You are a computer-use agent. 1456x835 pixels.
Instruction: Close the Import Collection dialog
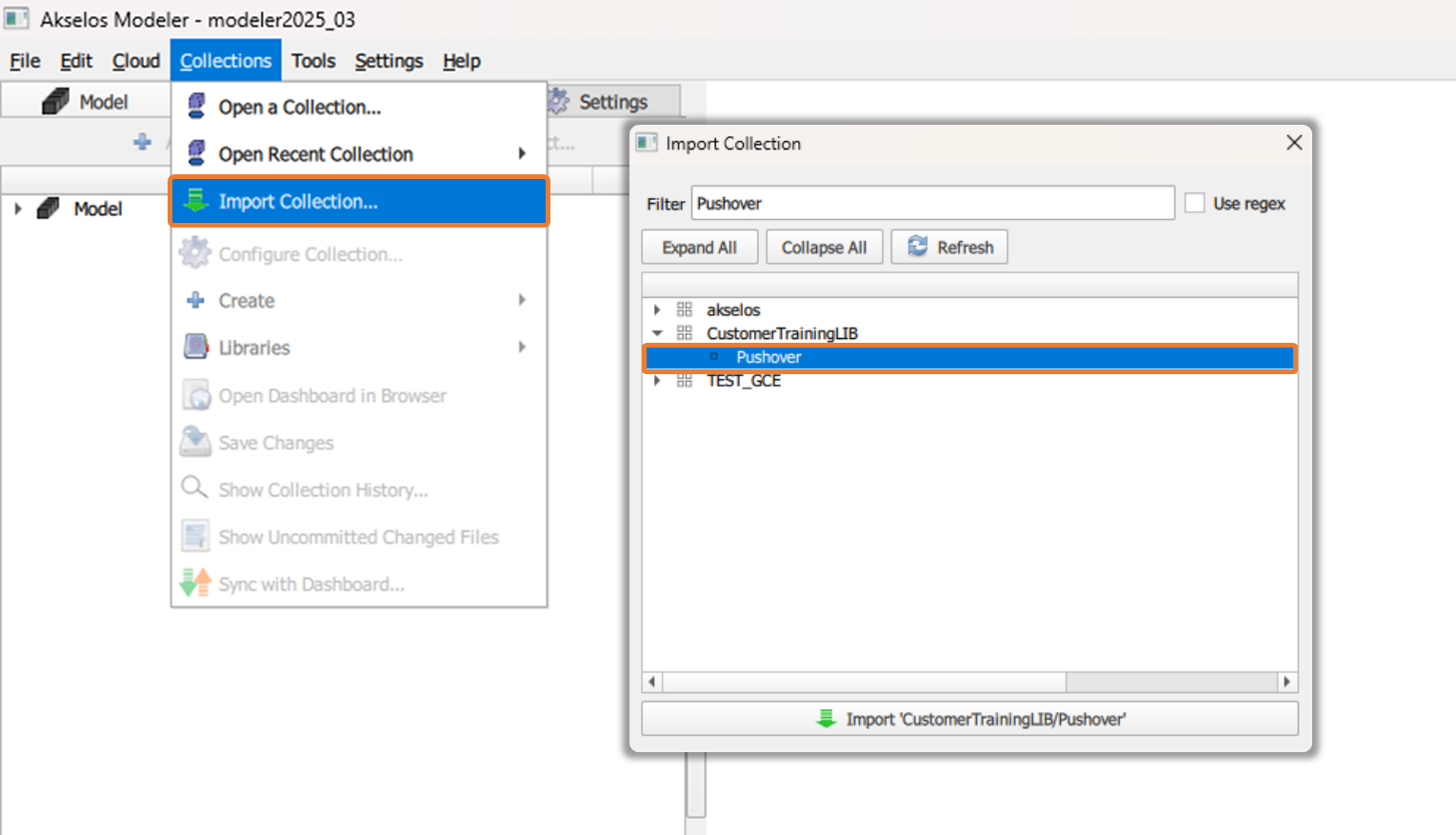1293,143
